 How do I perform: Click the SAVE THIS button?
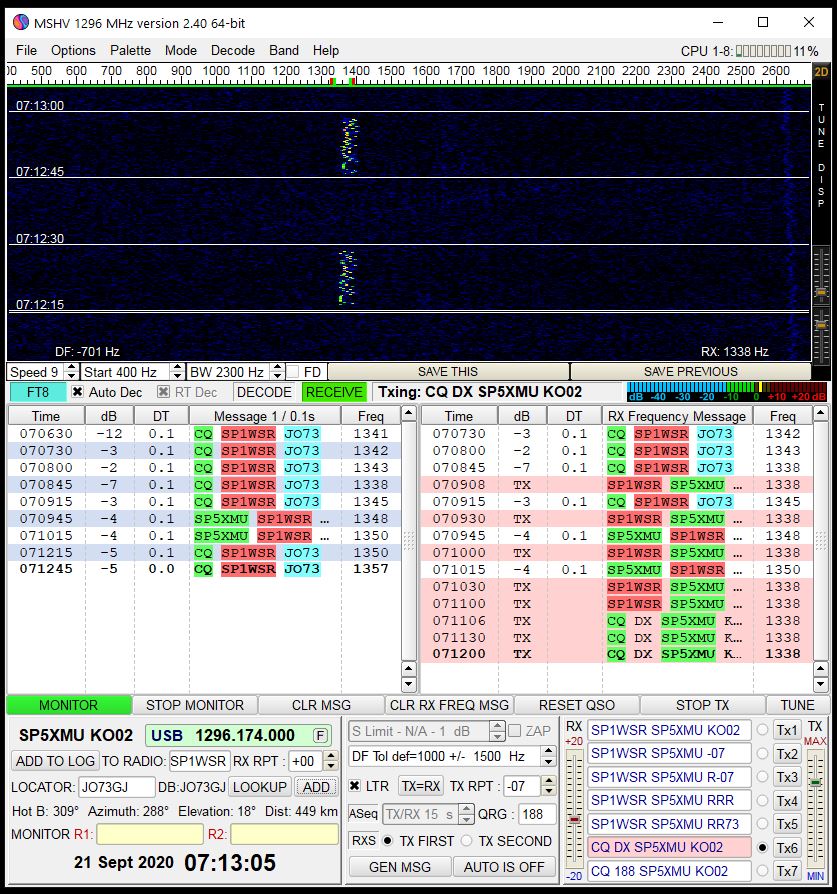[448, 372]
